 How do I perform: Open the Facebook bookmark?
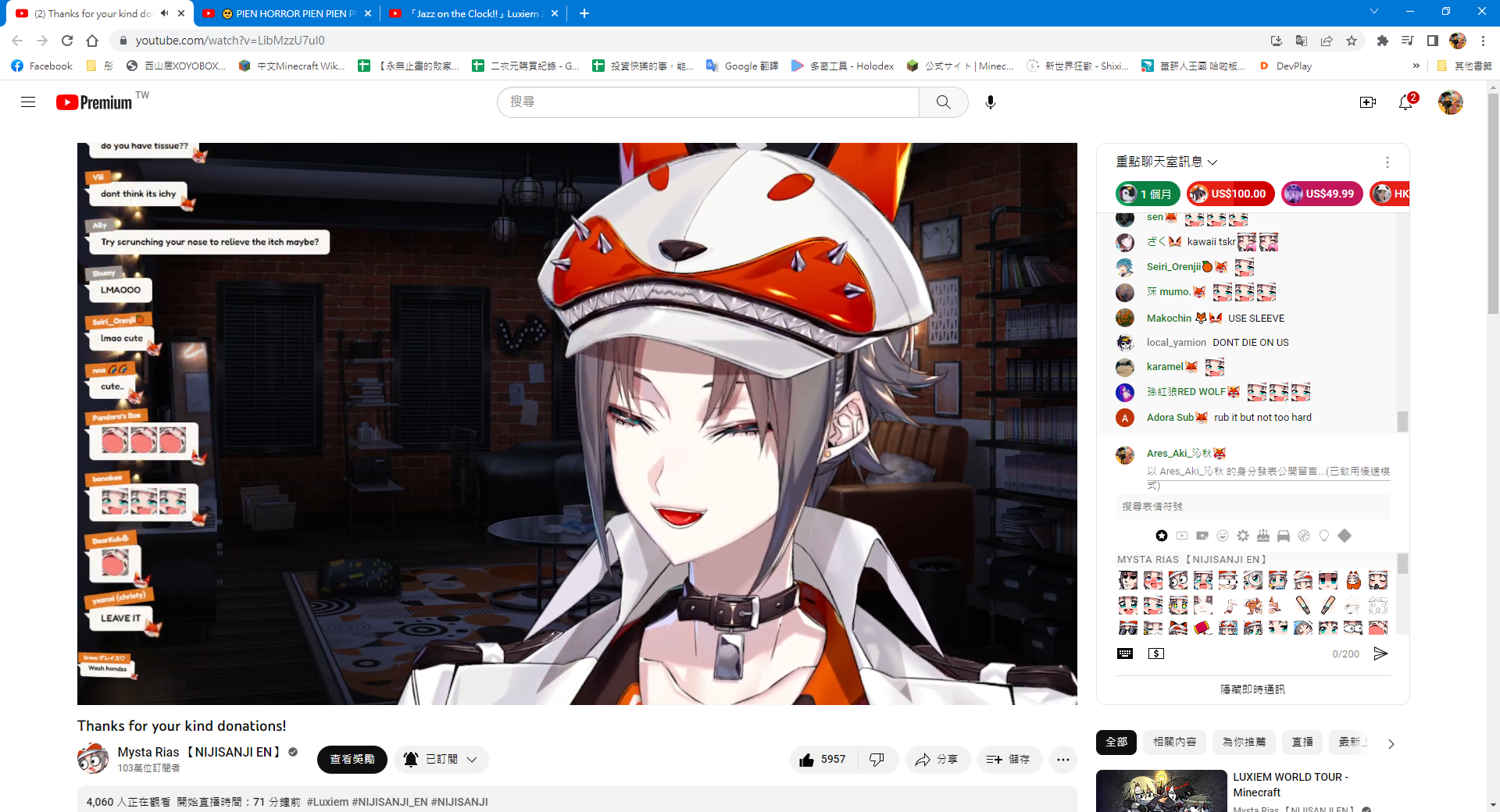[42, 66]
